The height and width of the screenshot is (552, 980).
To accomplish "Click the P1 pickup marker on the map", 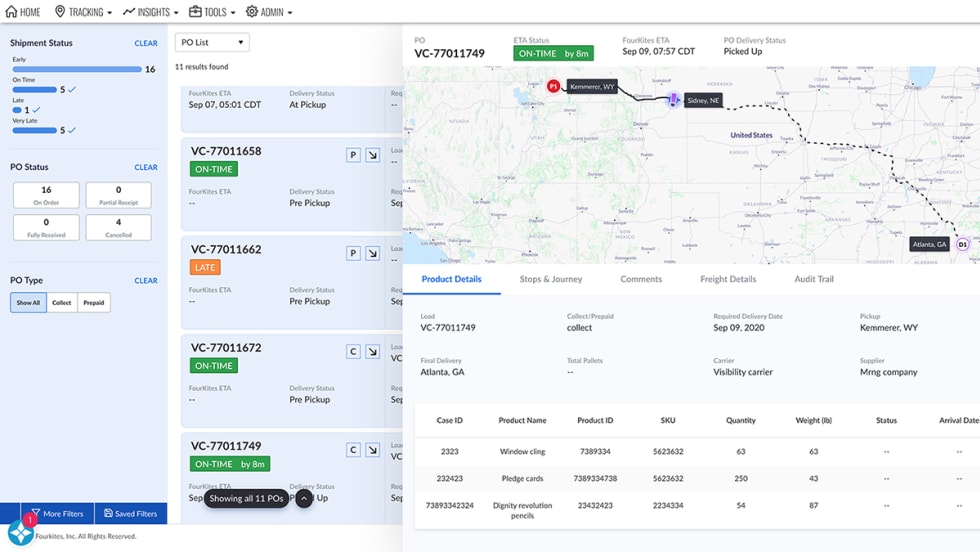I will pyautogui.click(x=553, y=86).
